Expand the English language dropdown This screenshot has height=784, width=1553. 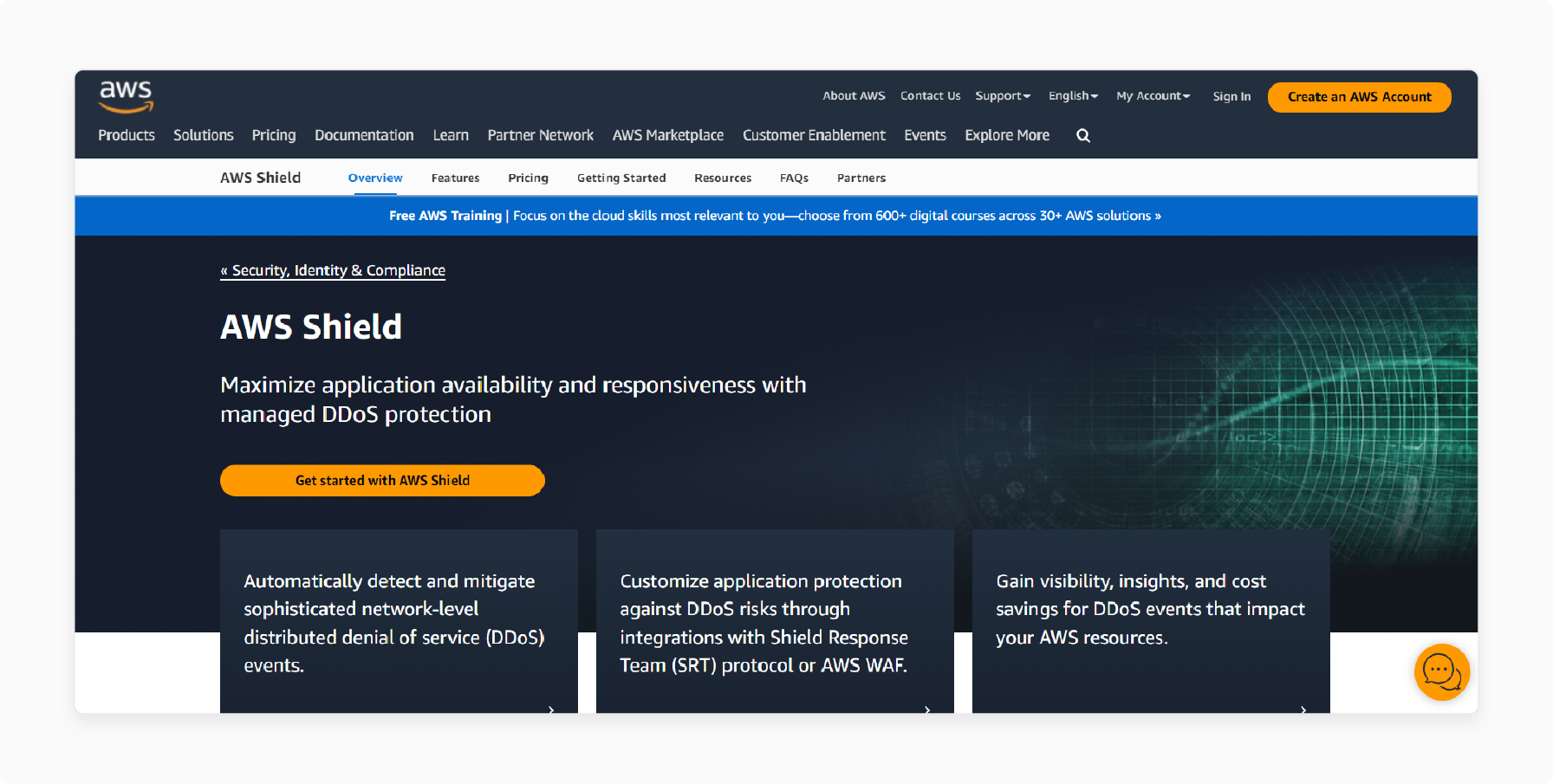click(1073, 96)
